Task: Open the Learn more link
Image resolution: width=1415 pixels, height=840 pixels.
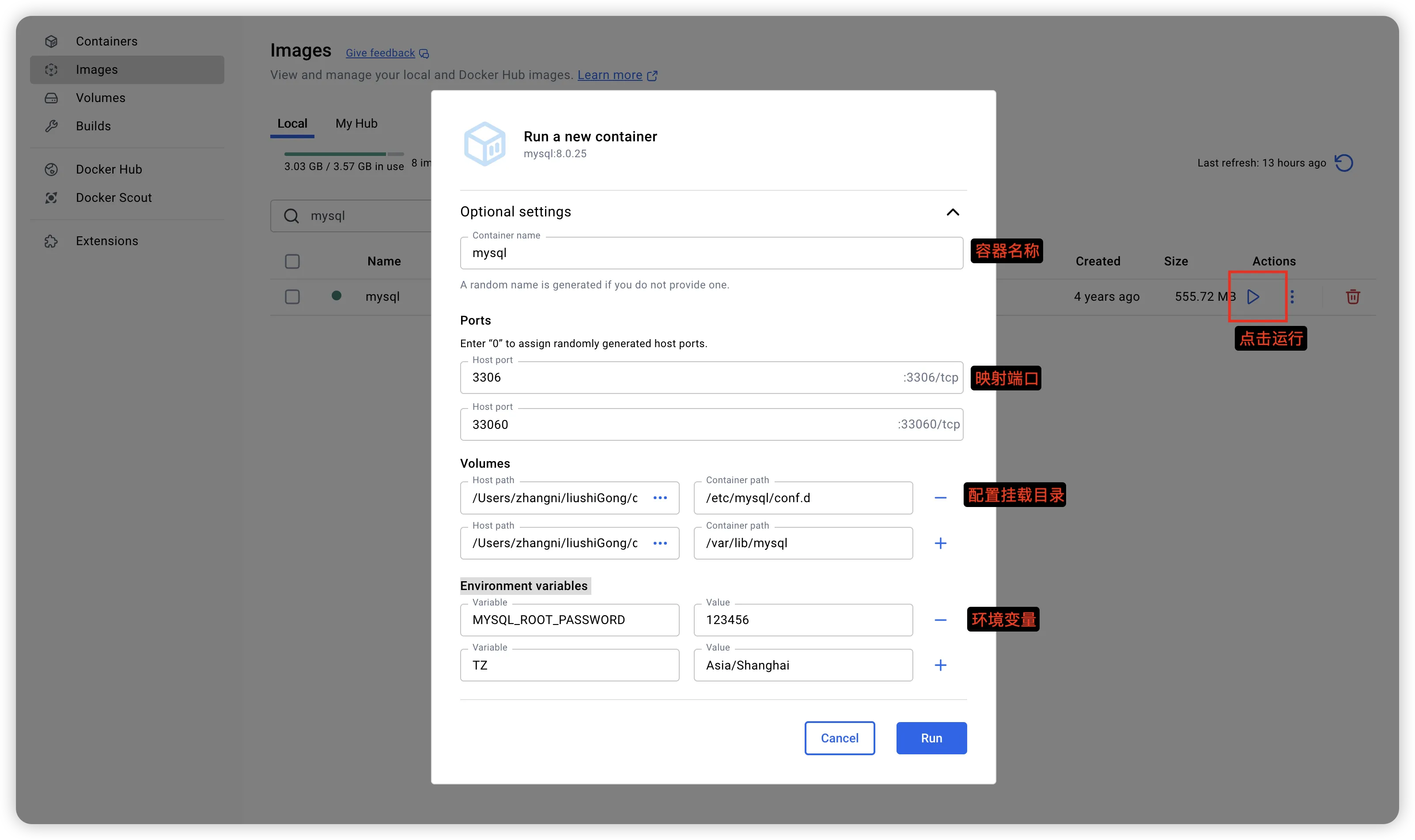Action: (609, 75)
